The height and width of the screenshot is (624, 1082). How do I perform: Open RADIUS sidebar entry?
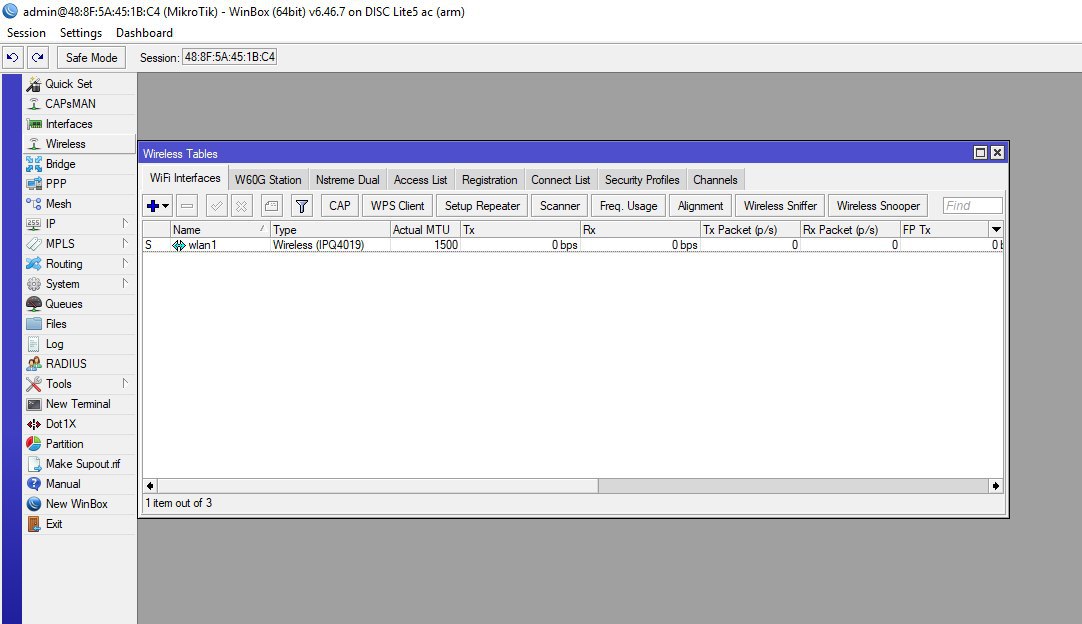tap(79, 364)
